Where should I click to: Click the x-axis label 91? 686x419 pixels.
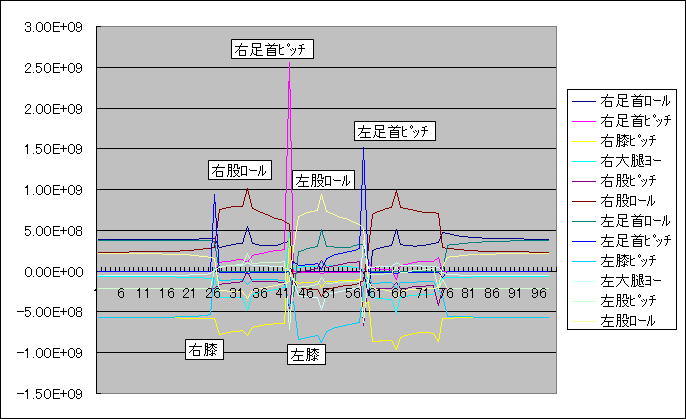click(515, 293)
